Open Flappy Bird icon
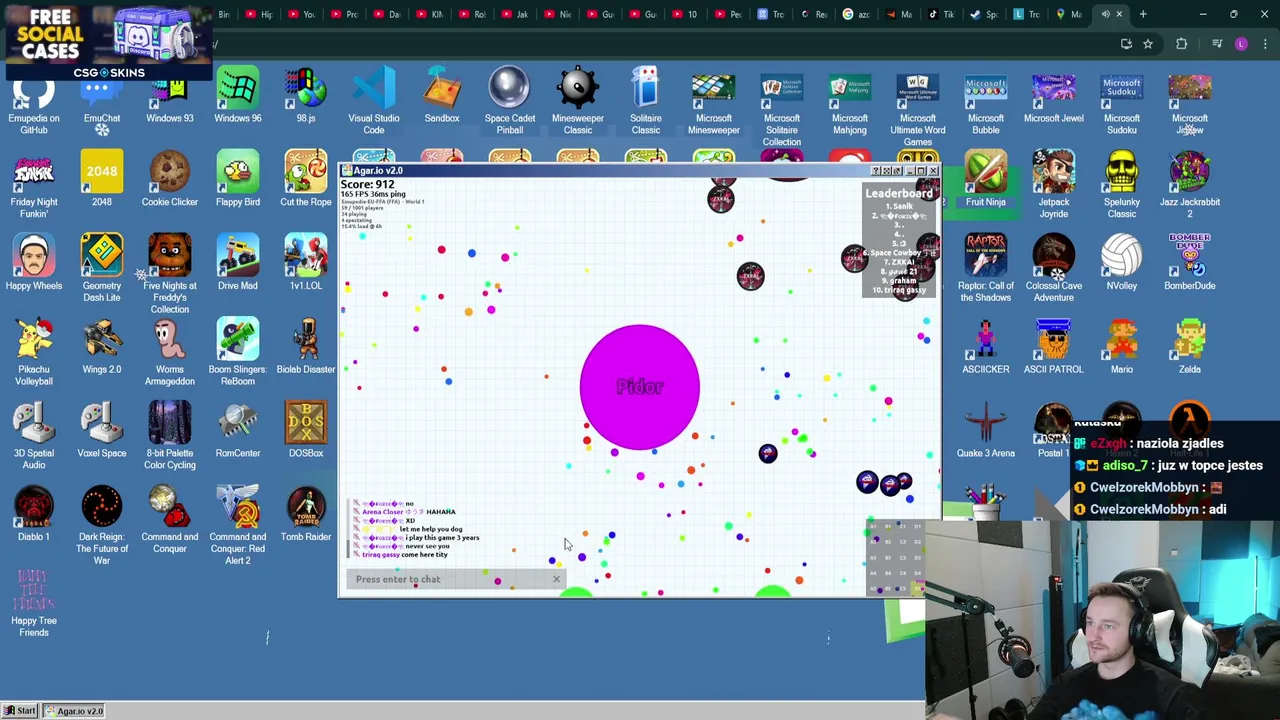Image resolution: width=1280 pixels, height=720 pixels. point(238,180)
